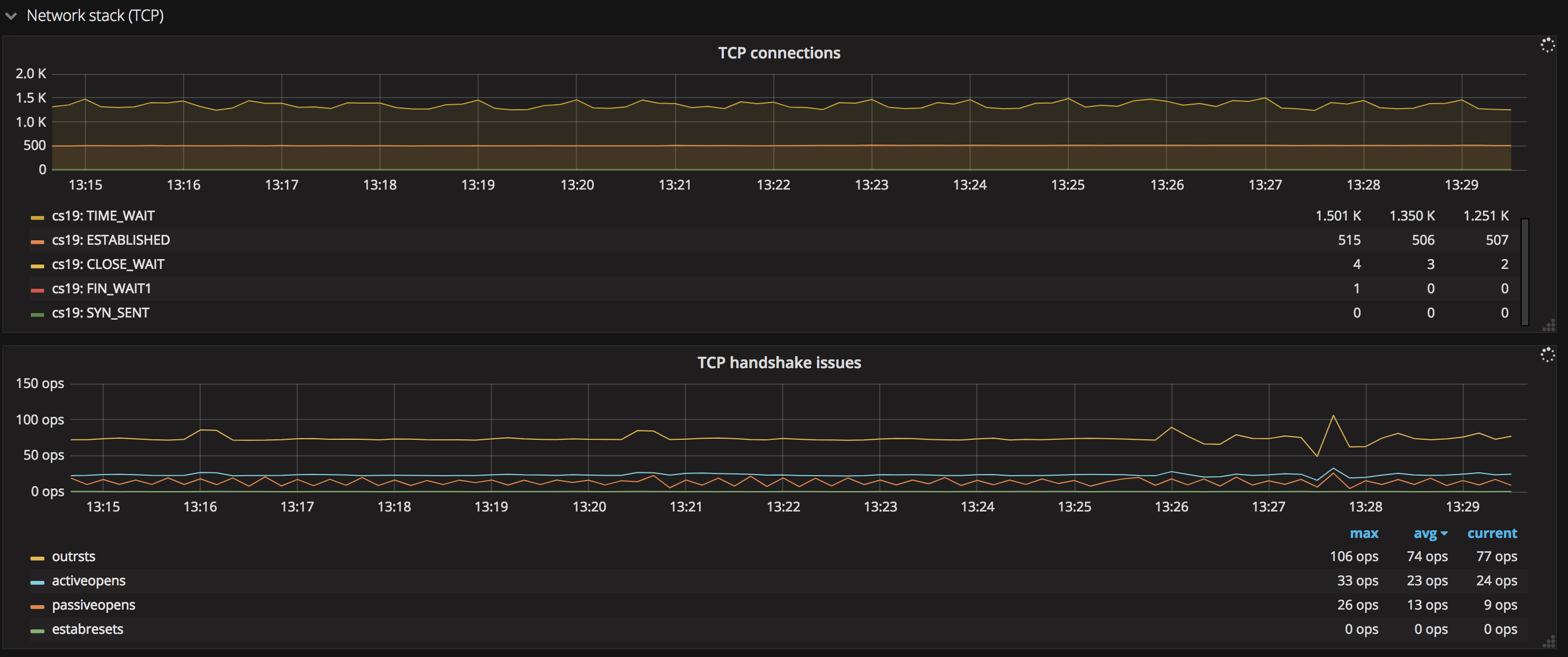Click the outrsts yellow color swatch
The image size is (1568, 657).
point(37,558)
